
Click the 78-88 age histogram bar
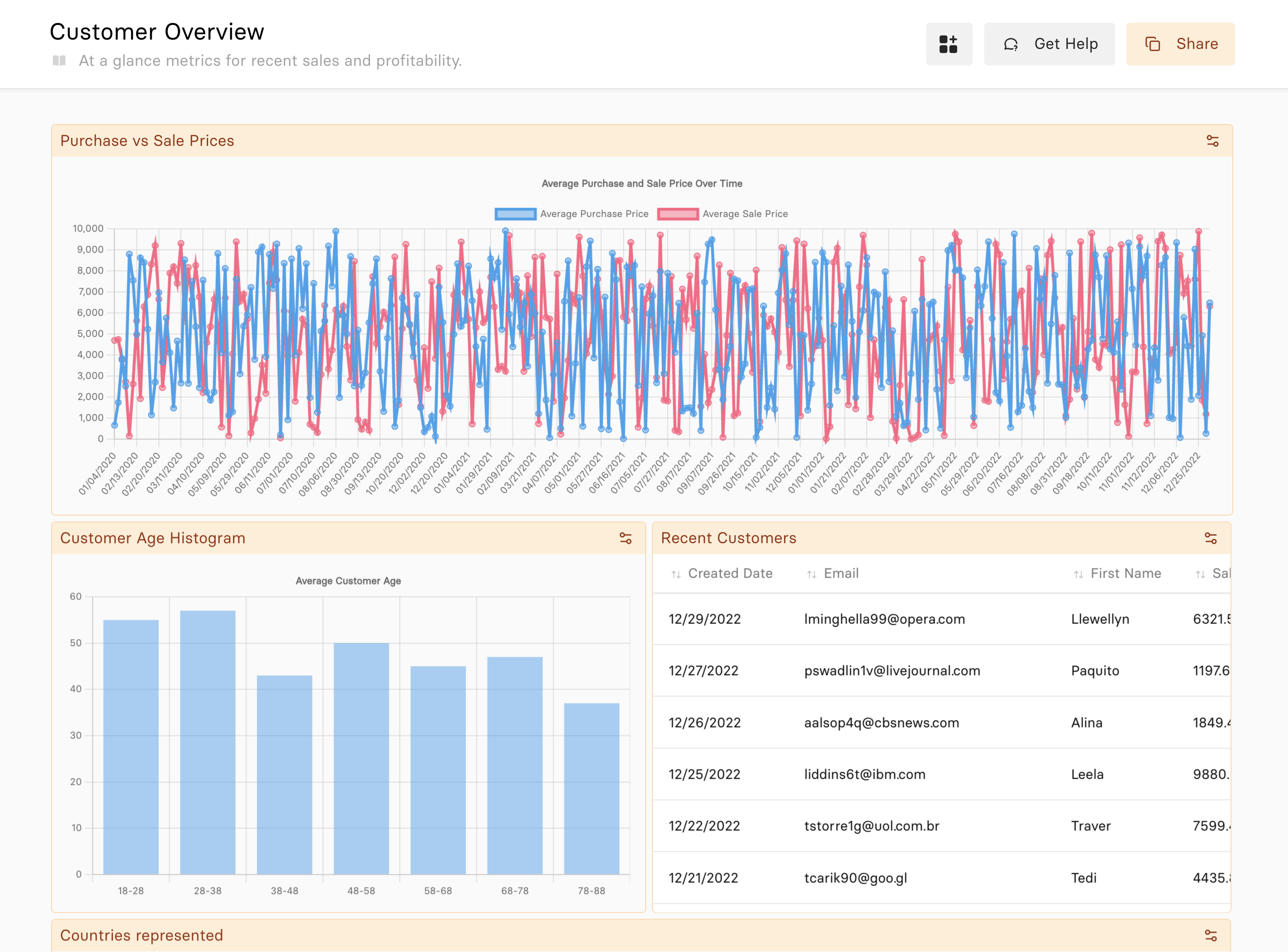tap(592, 789)
